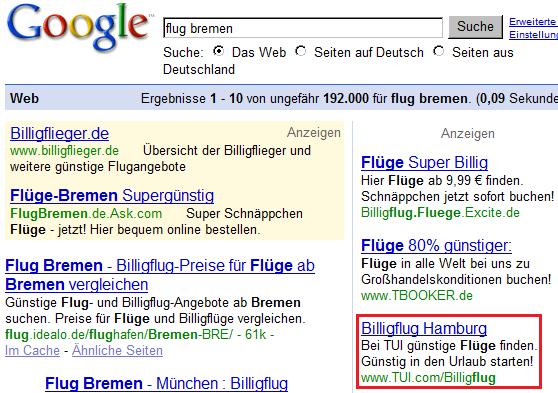
Task: Click the Suche button
Action: [x=475, y=27]
